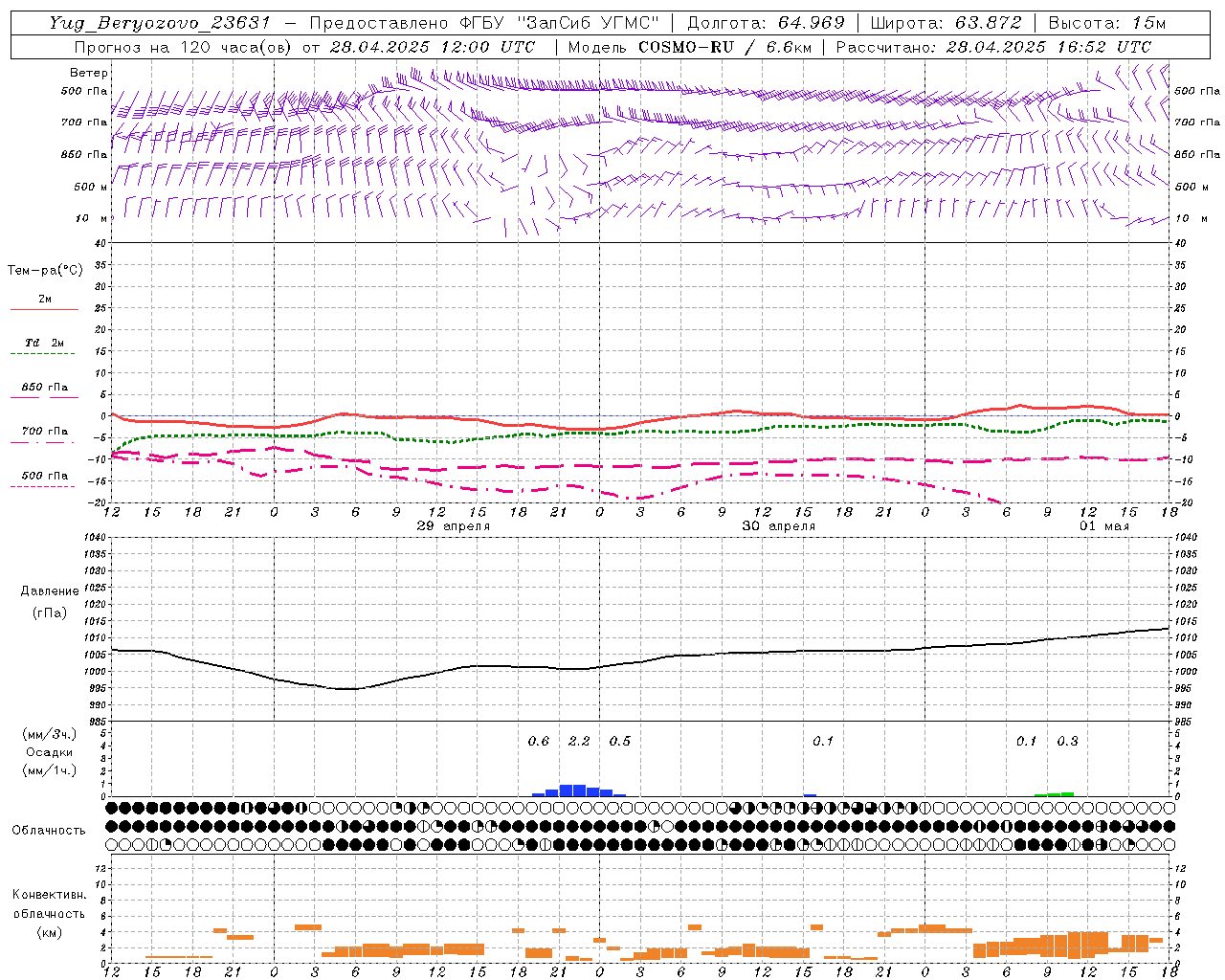
Task: Click the forecast line Прогноз на 120 часа(ов)
Action: (184, 47)
